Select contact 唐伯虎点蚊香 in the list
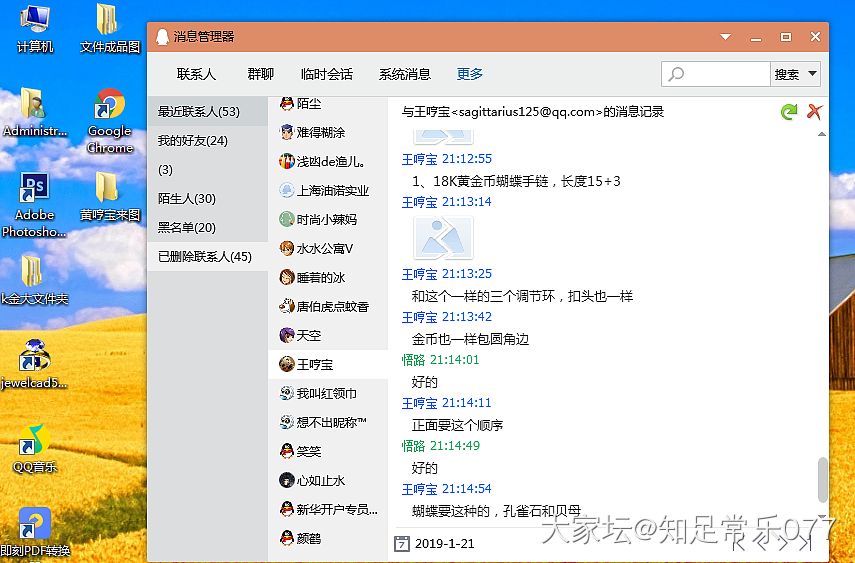 332,307
